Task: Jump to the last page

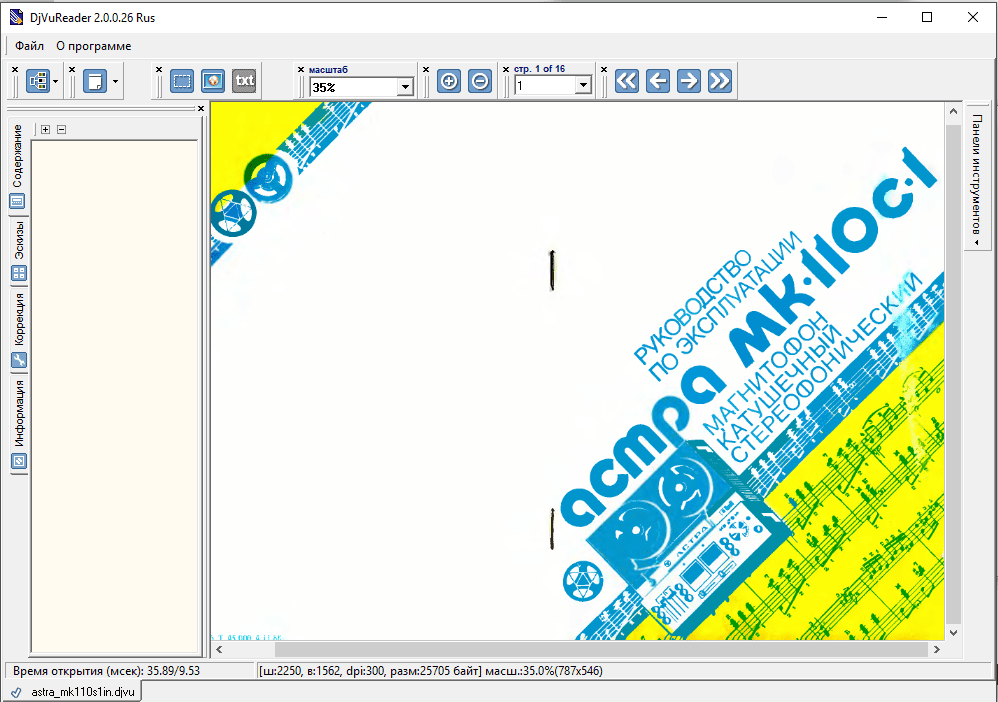Action: 720,81
